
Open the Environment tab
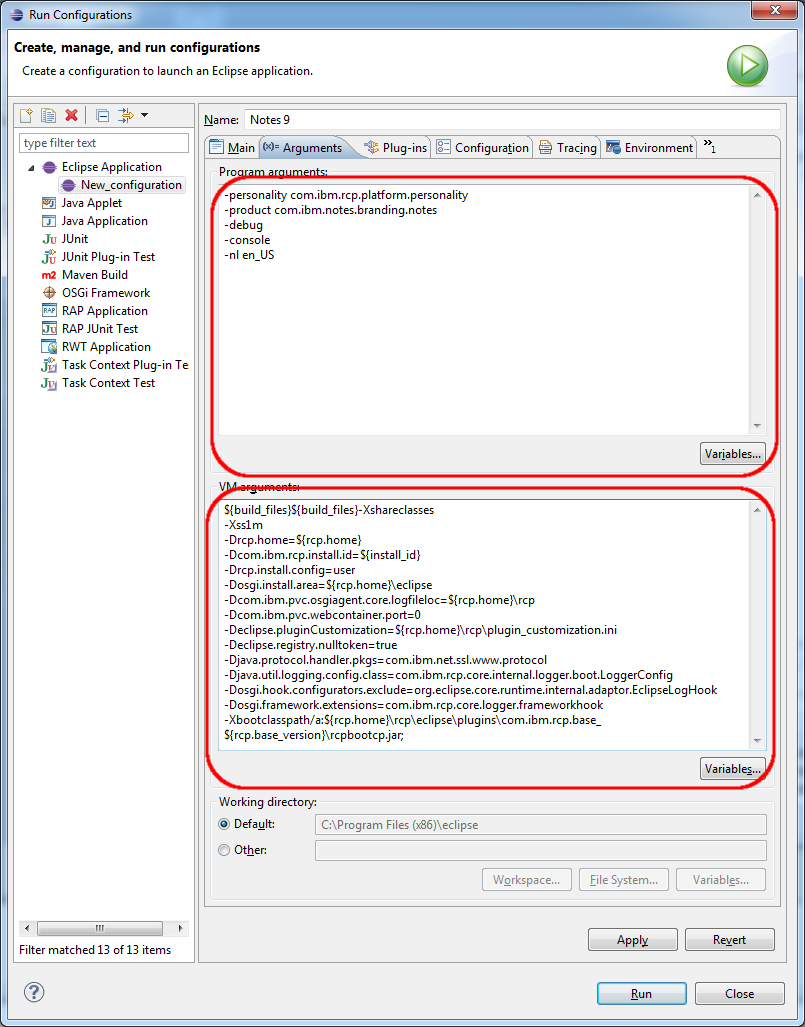pos(649,148)
